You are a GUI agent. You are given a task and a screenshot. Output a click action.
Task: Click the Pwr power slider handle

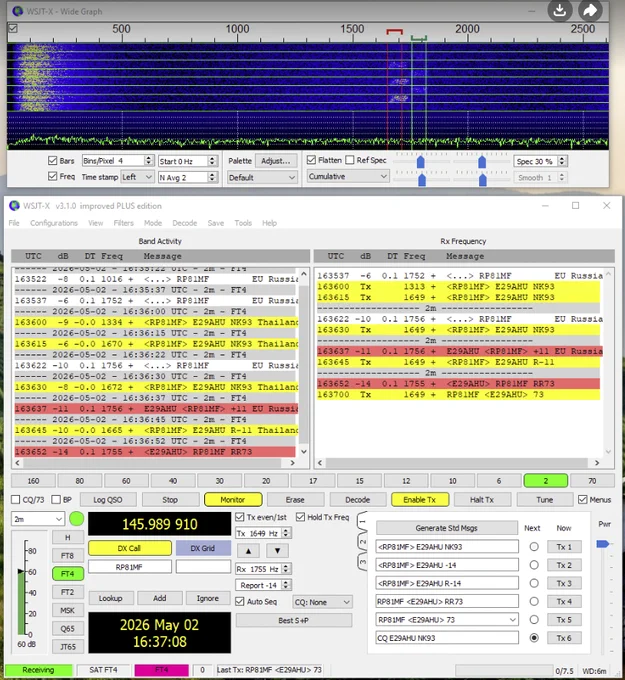tap(602, 543)
